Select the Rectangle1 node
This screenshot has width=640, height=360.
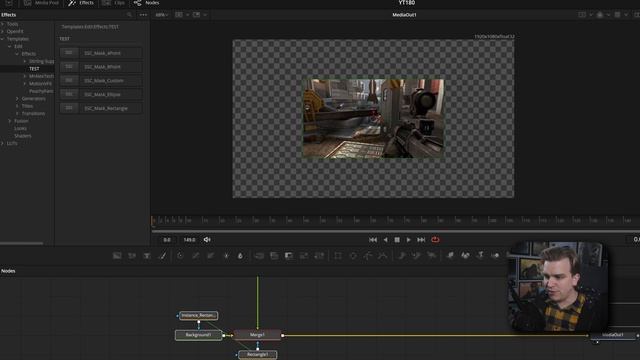pyautogui.click(x=258, y=355)
